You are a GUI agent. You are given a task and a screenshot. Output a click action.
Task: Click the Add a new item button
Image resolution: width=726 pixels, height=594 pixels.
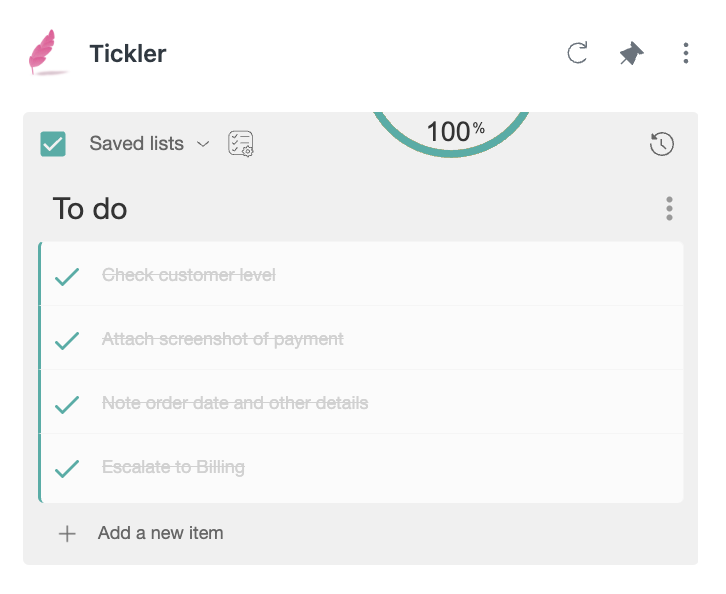coord(141,533)
